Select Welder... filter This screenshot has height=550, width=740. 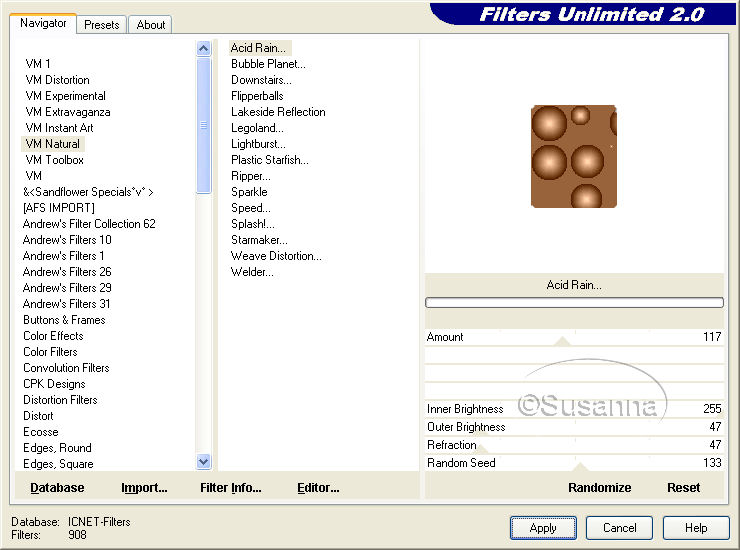point(252,272)
